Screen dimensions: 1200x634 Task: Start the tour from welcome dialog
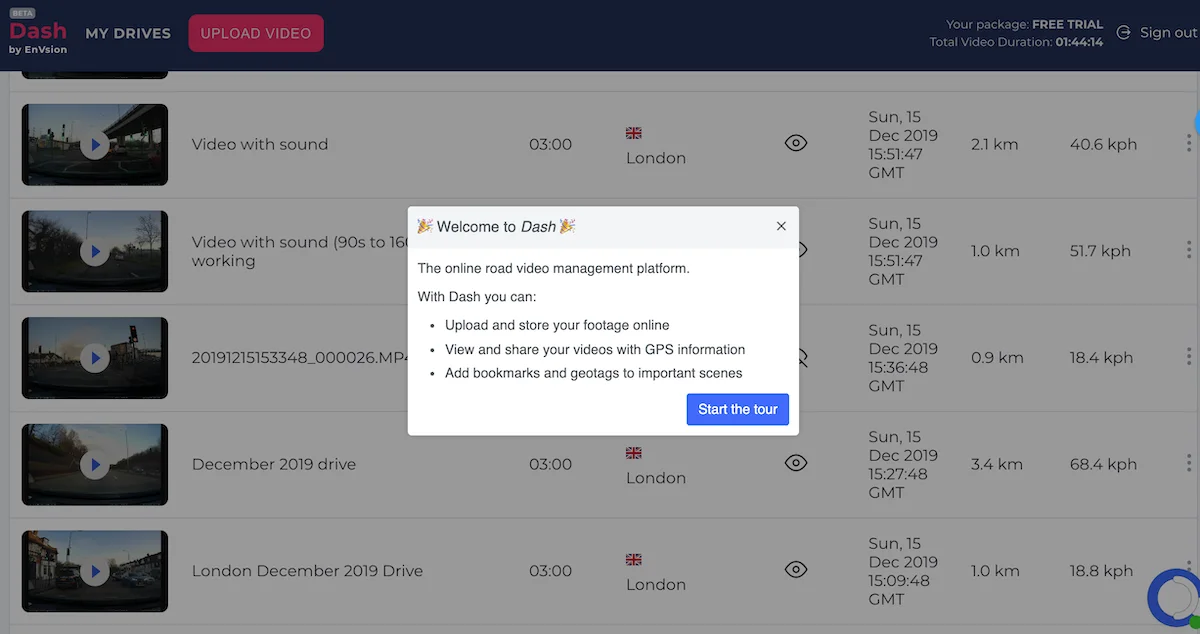tap(738, 409)
